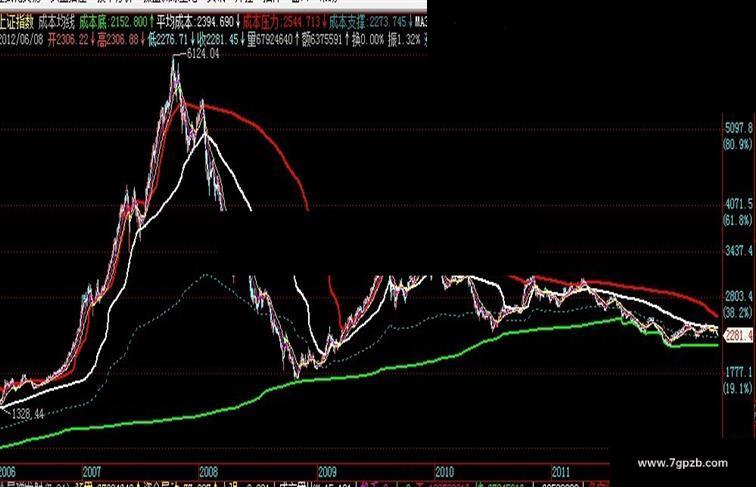Click the 2007 marker on time axis

coord(92,472)
